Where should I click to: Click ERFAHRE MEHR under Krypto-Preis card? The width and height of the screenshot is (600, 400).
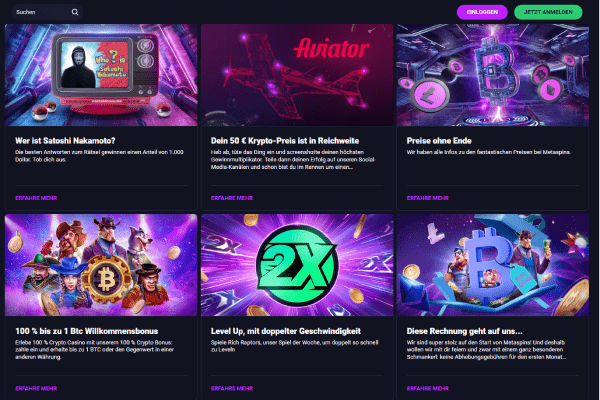coord(232,198)
